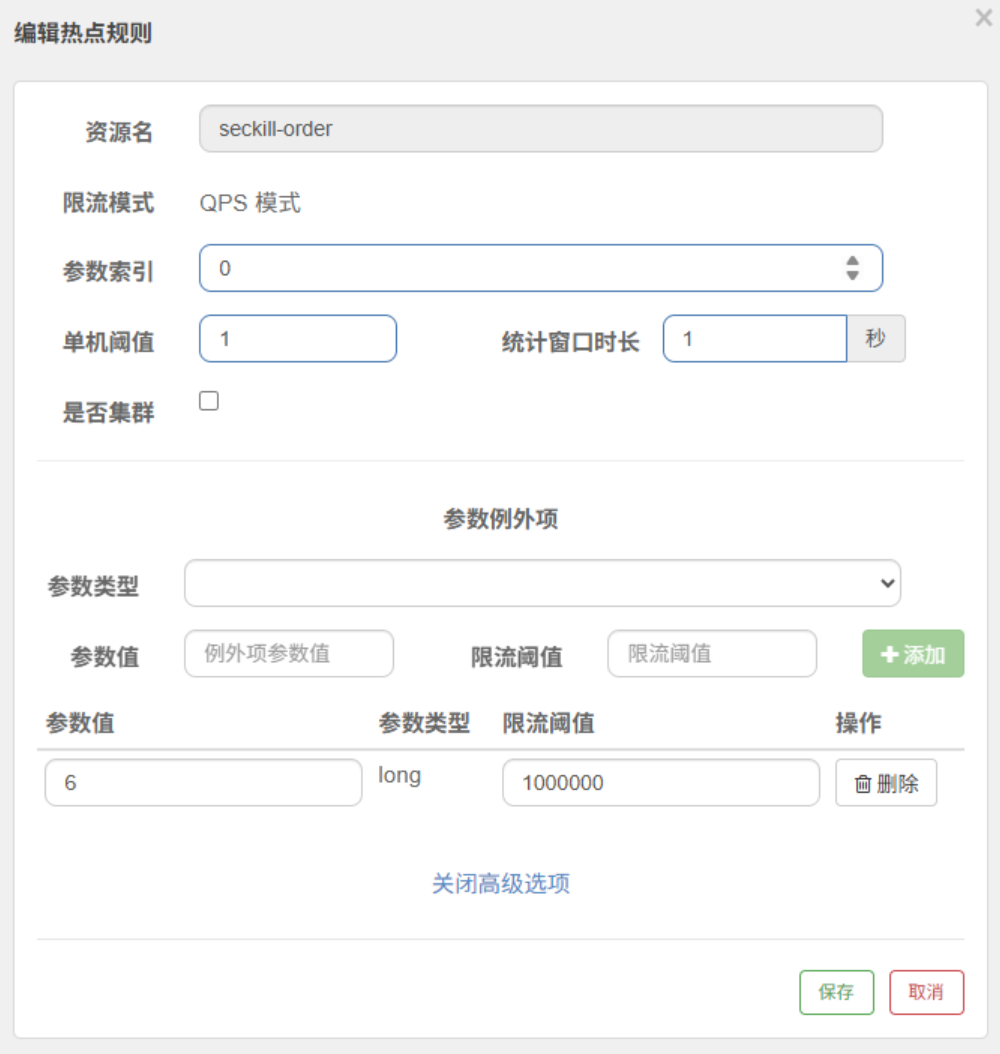Click the 统计窗口时长 input field
This screenshot has width=1000, height=1054.
(x=755, y=339)
